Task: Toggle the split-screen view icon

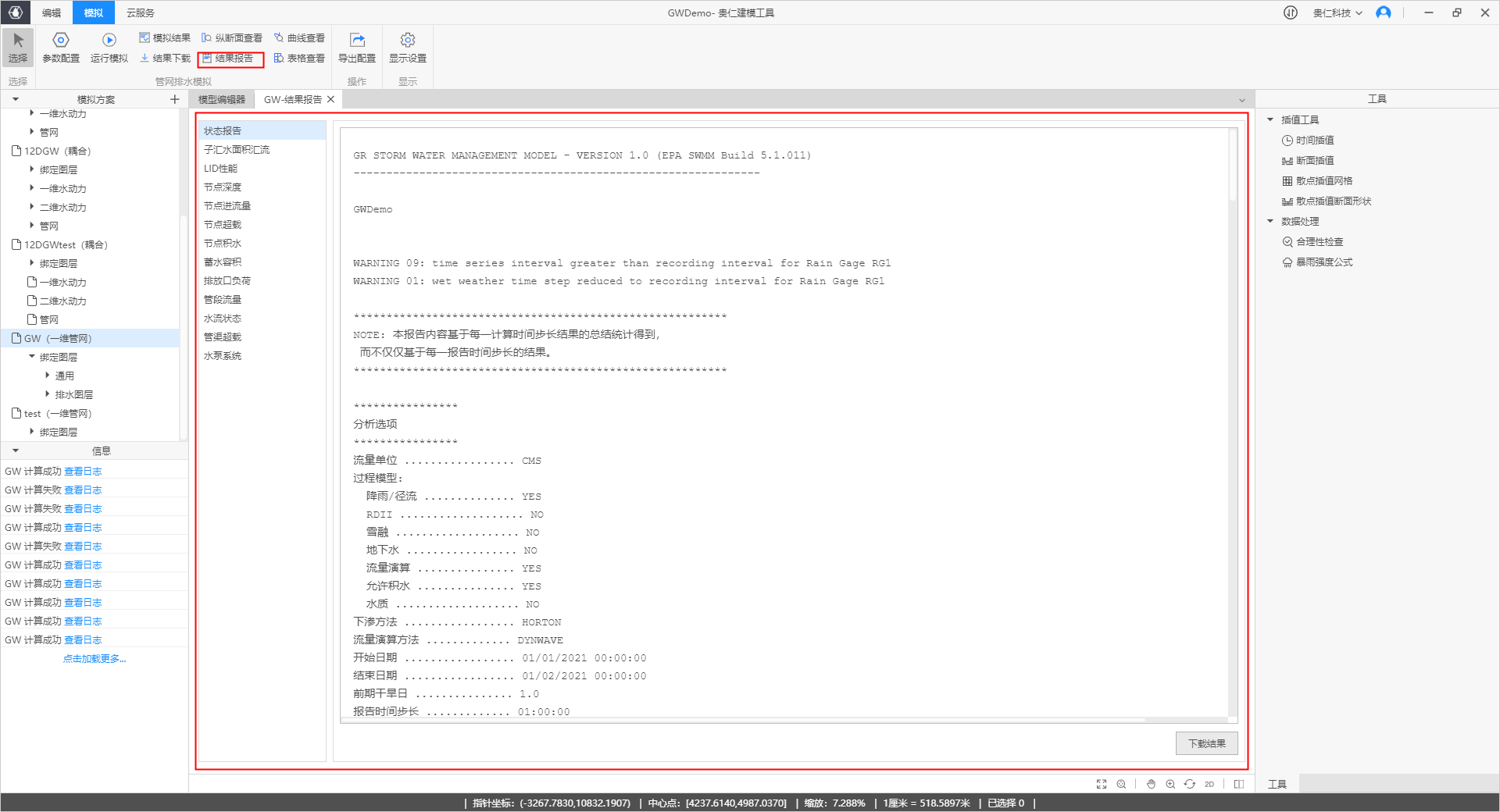Action: click(x=1240, y=784)
